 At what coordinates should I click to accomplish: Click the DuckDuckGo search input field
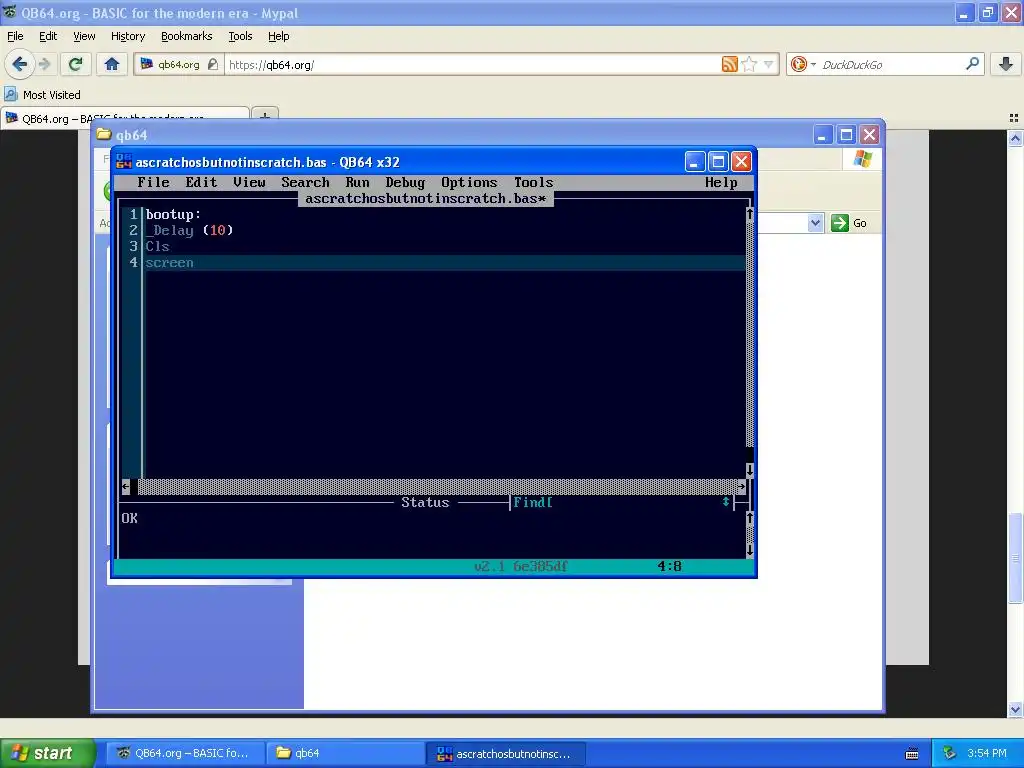pyautogui.click(x=891, y=64)
